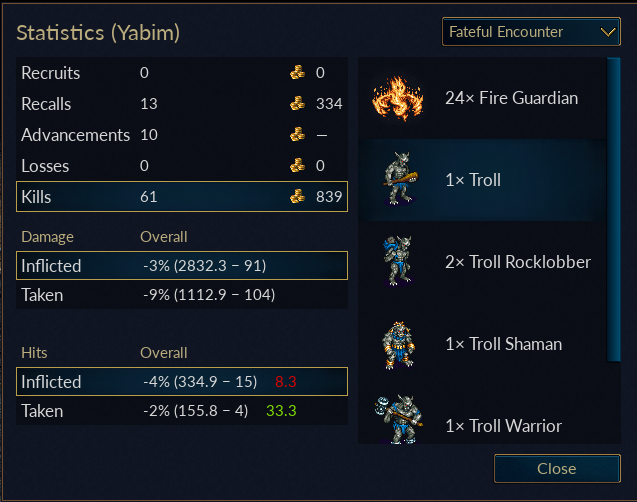Select the Hits Inflicted row

tap(182, 381)
